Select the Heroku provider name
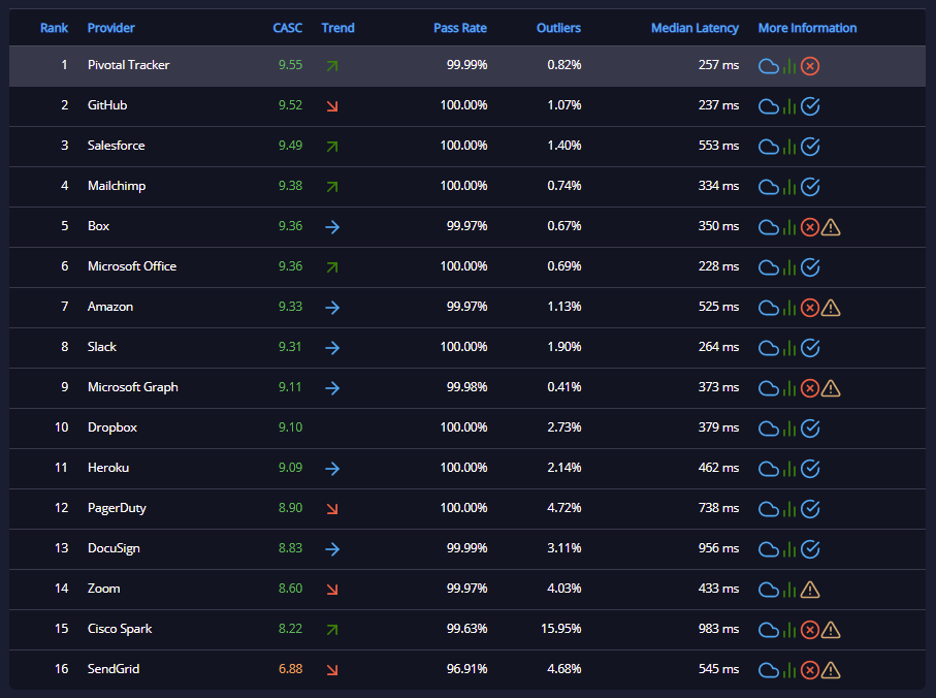 [x=108, y=468]
